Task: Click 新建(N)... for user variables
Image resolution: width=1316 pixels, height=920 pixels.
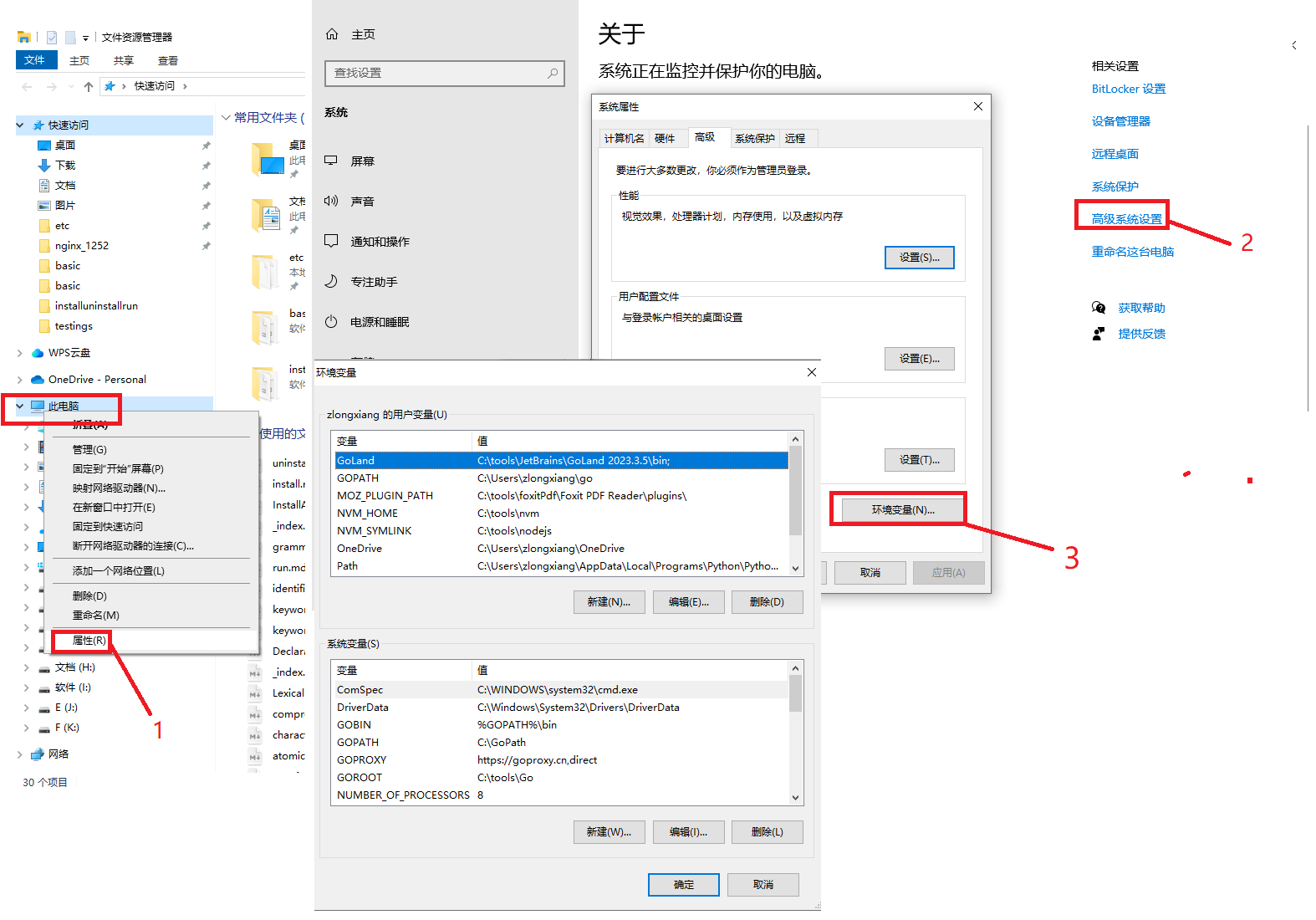Action: [609, 602]
